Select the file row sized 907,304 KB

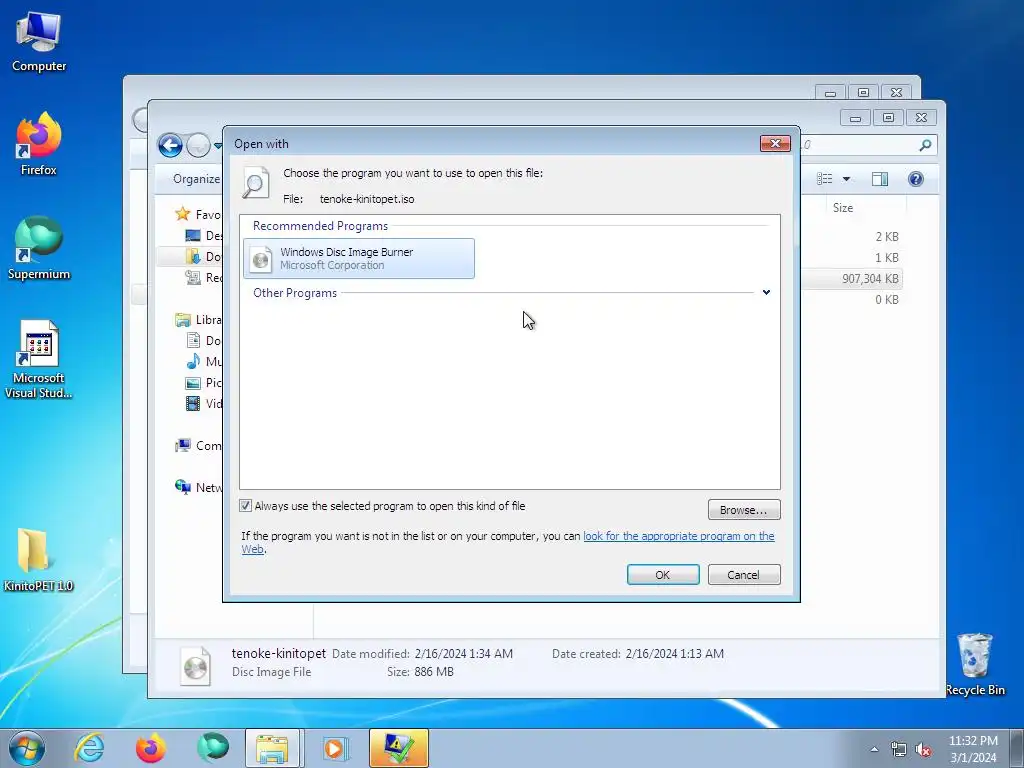[x=852, y=279]
